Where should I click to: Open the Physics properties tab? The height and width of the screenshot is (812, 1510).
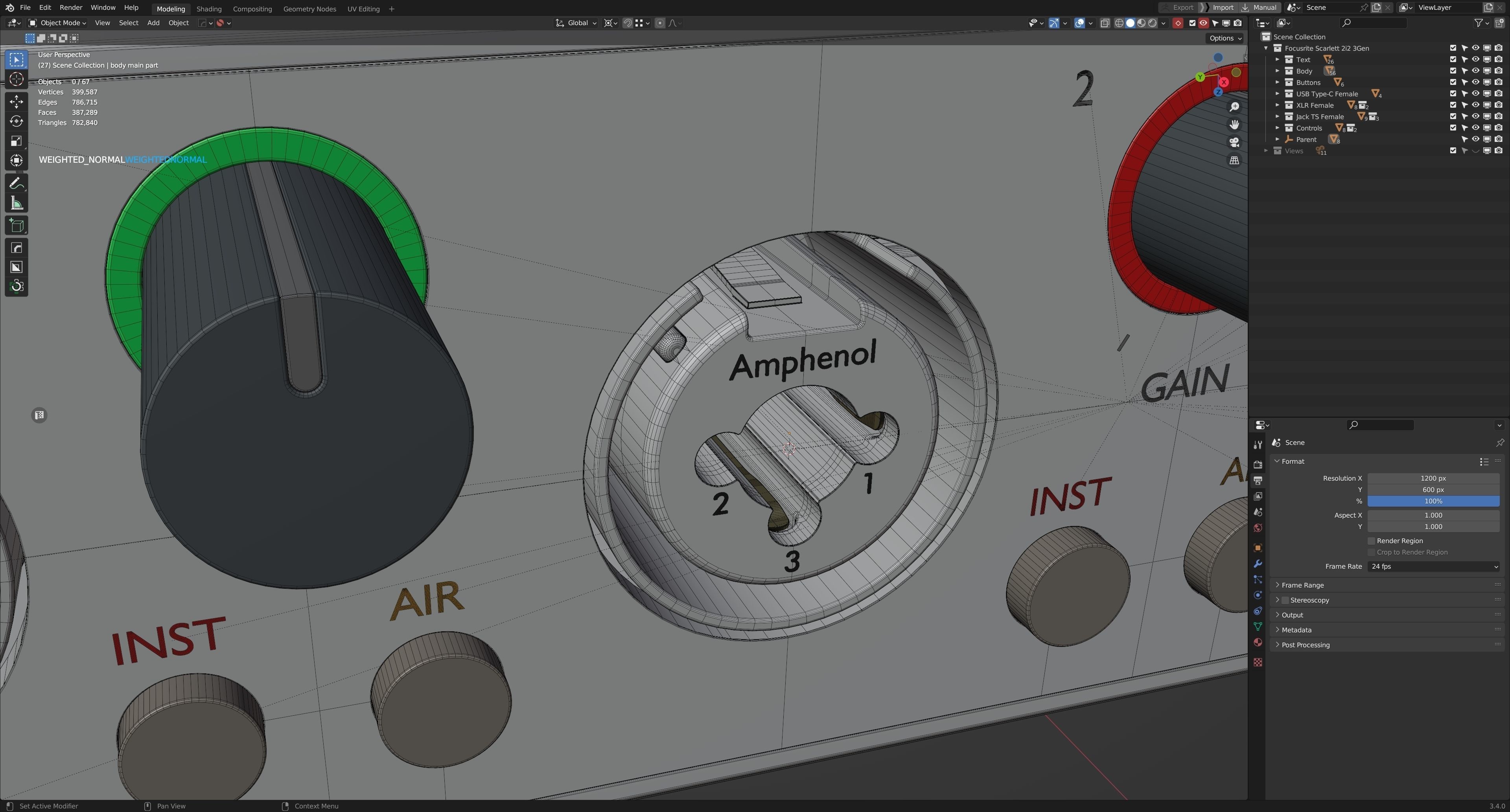(x=1258, y=595)
